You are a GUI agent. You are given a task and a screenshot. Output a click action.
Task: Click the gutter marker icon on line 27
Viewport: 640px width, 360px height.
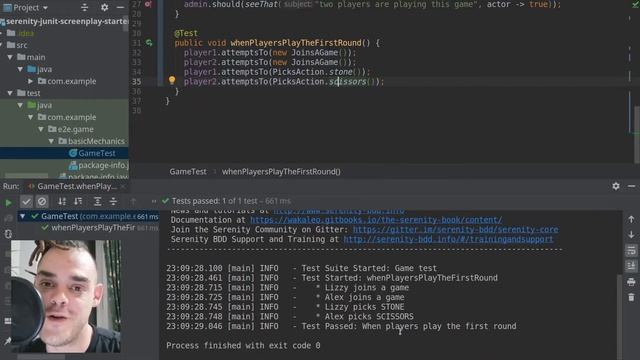[148, 4]
